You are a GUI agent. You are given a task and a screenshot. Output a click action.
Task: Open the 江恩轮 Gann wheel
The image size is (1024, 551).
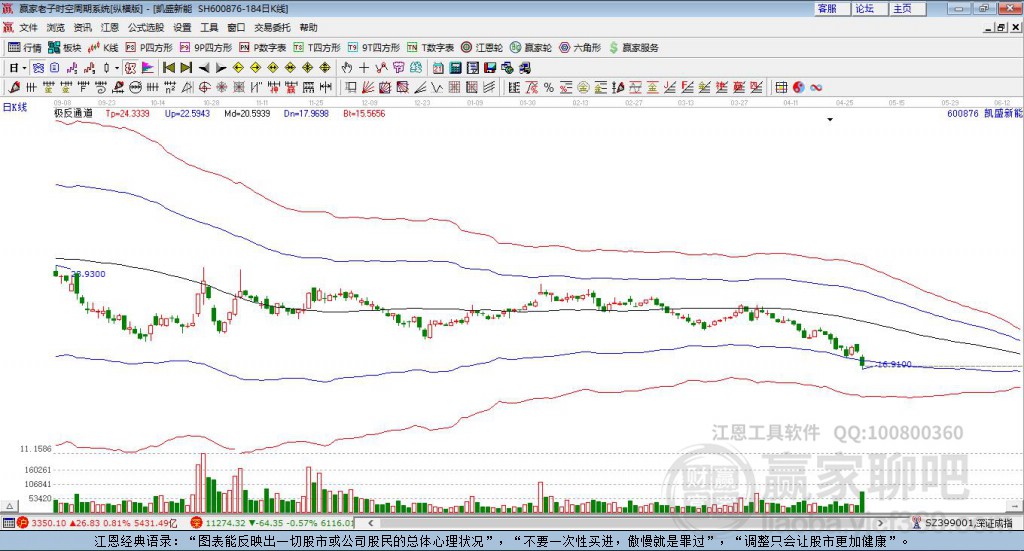[482, 48]
